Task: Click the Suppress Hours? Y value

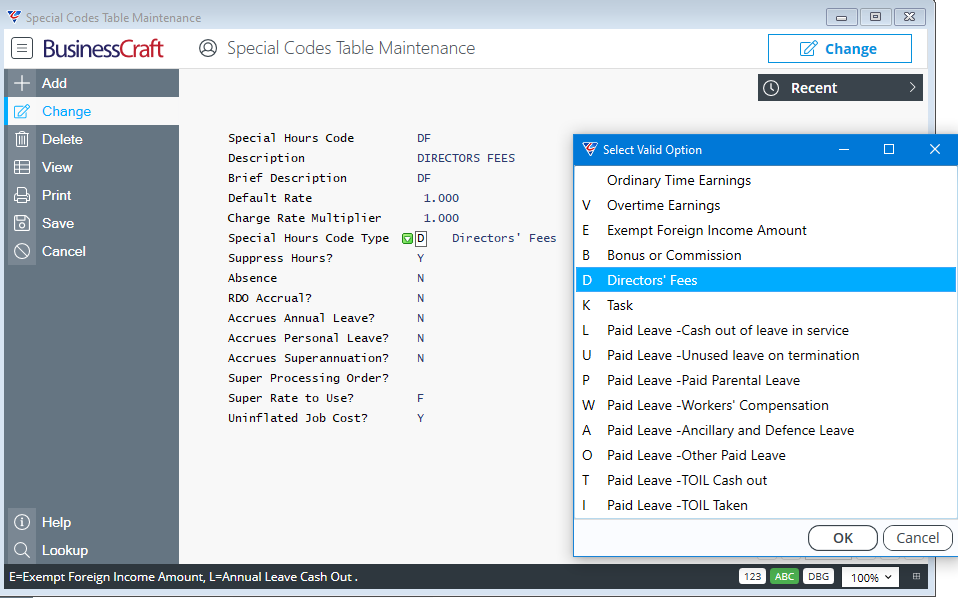Action: [420, 258]
